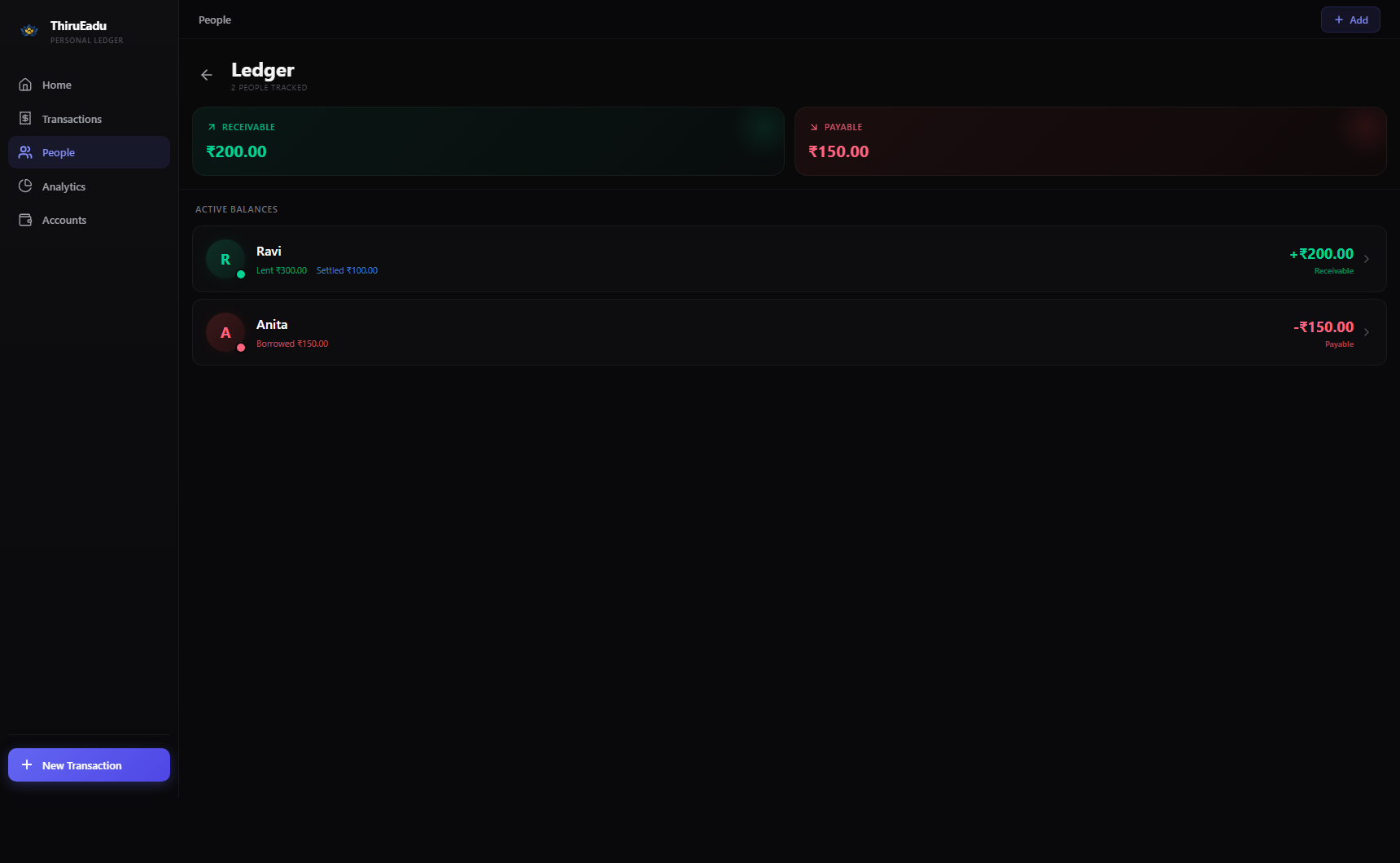Expand Anita's row with the chevron
The height and width of the screenshot is (863, 1400).
coord(1367,332)
